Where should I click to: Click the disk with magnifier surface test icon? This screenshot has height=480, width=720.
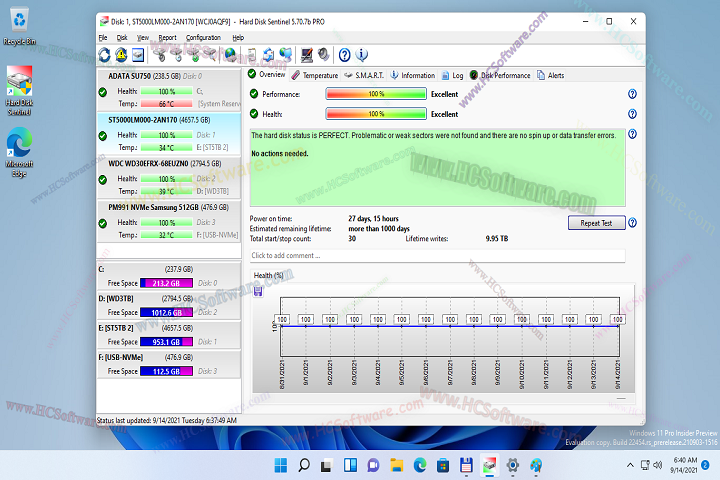tap(210, 55)
